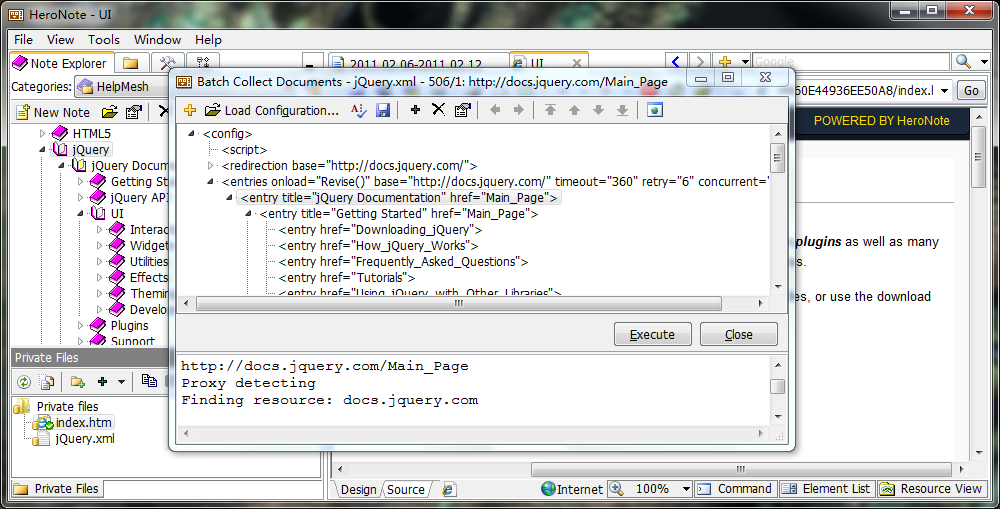Save configuration with the floppy disk icon
Viewport: 1000px width, 509px height.
click(383, 110)
